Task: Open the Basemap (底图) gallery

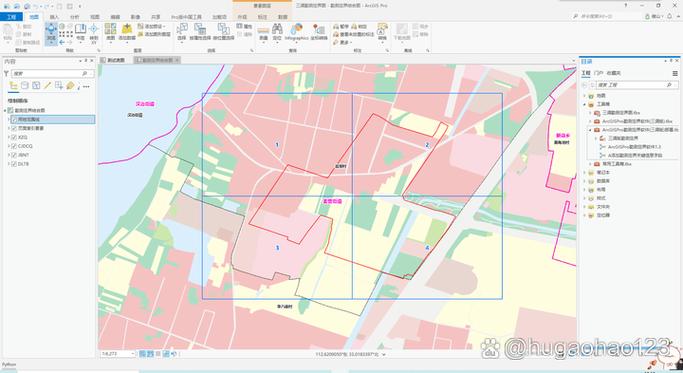Action: coord(111,33)
